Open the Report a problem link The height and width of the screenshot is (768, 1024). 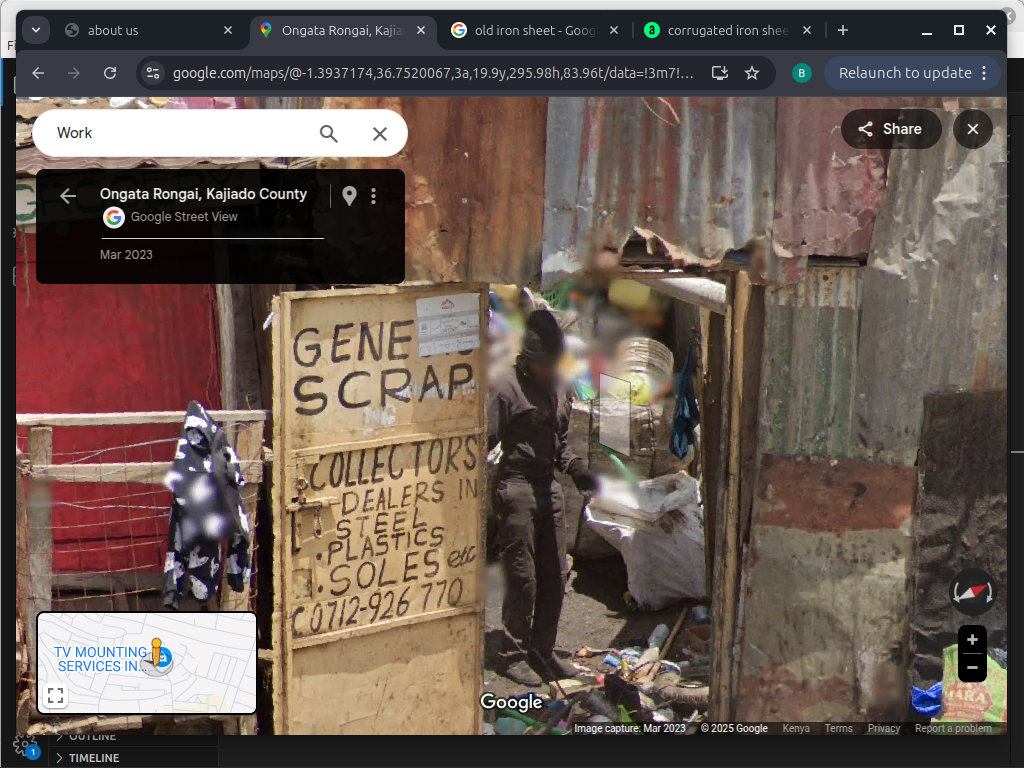(x=952, y=728)
